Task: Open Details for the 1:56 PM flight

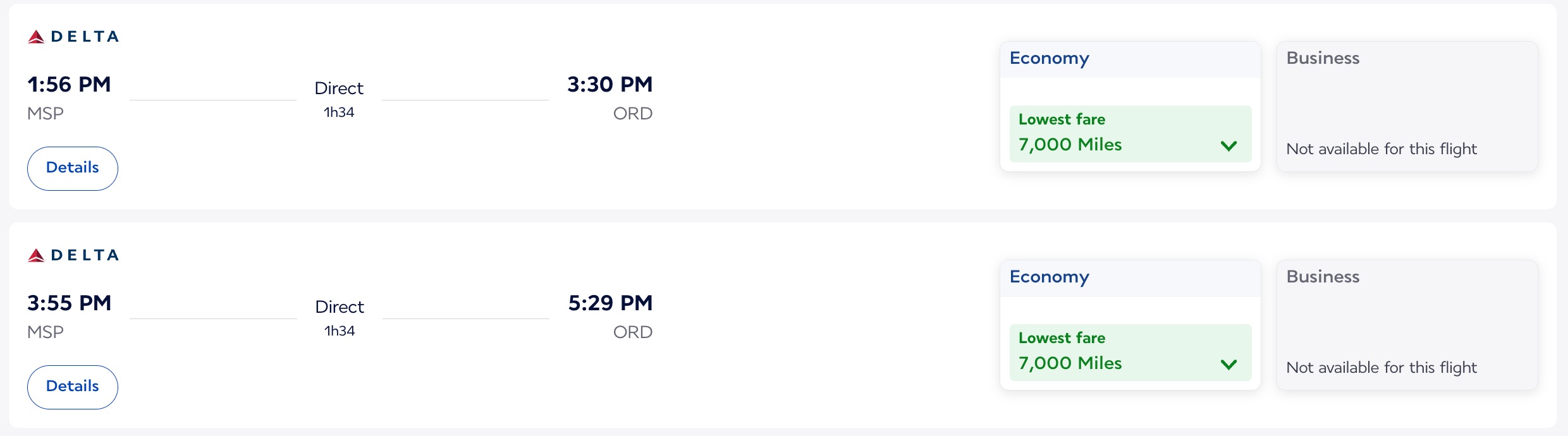Action: [x=73, y=168]
